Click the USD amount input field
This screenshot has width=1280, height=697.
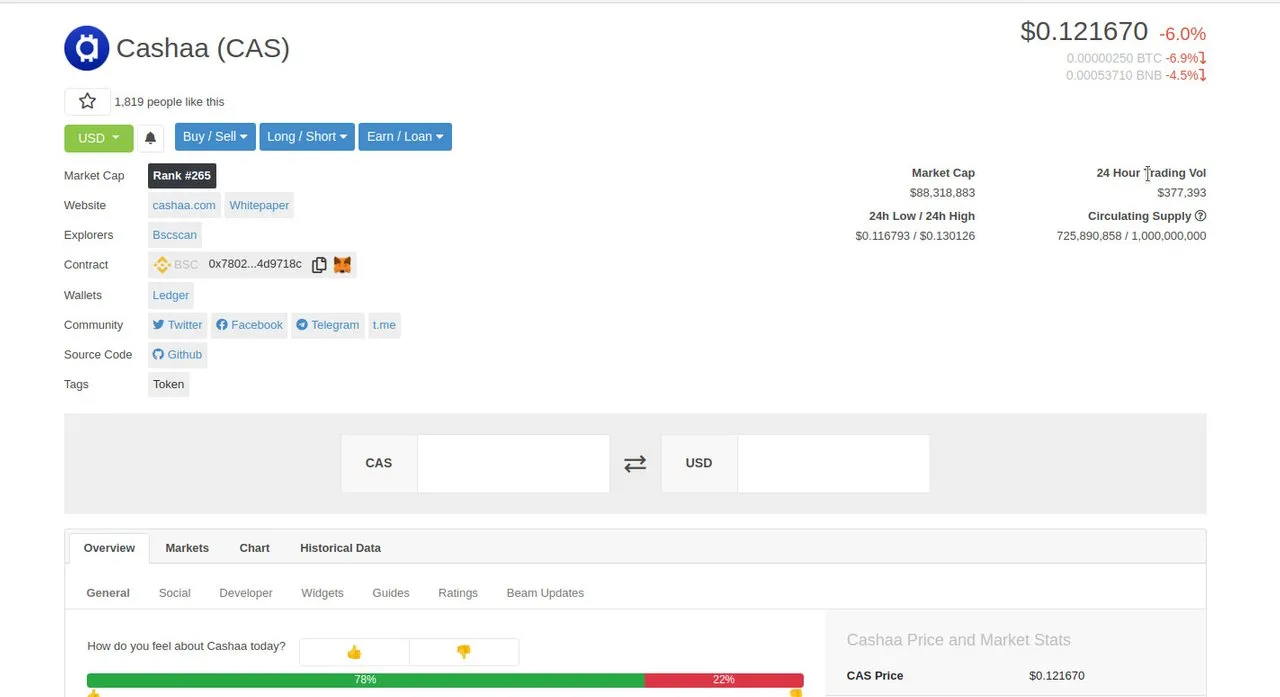point(833,463)
